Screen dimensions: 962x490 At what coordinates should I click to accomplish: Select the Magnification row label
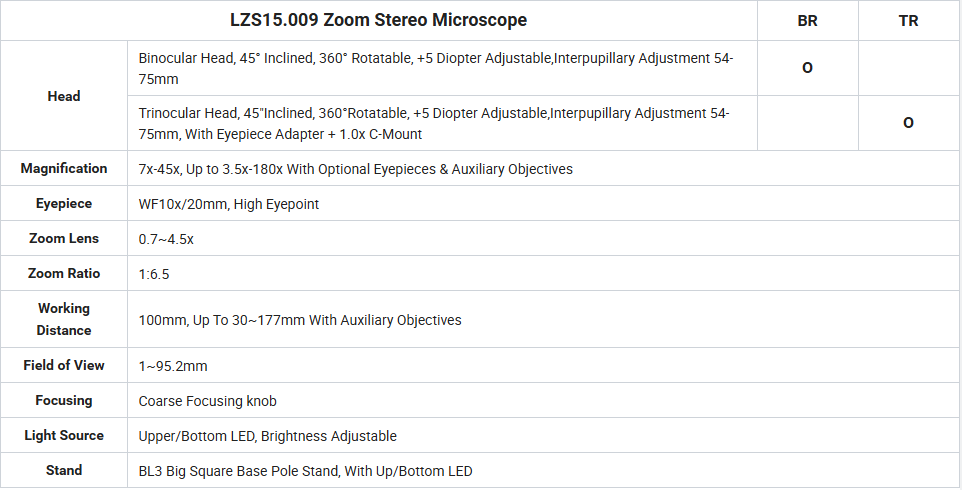64,169
